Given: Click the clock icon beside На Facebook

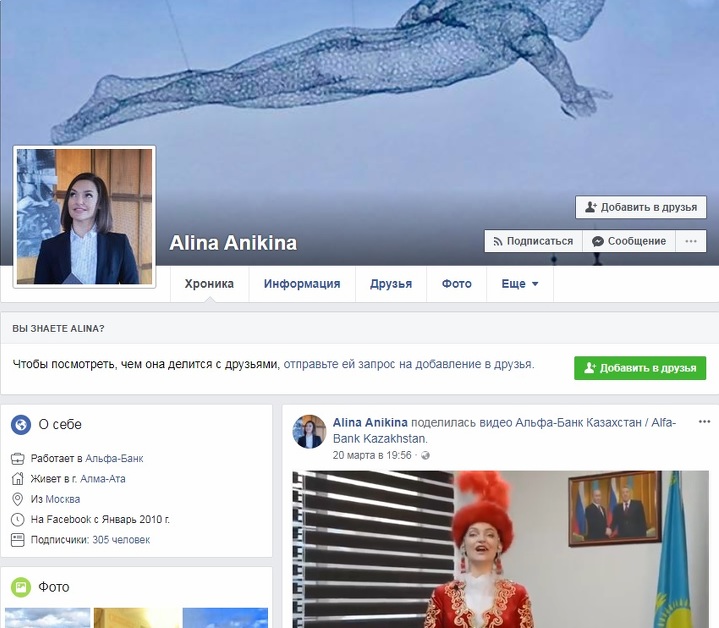Looking at the screenshot, I should pos(17,519).
